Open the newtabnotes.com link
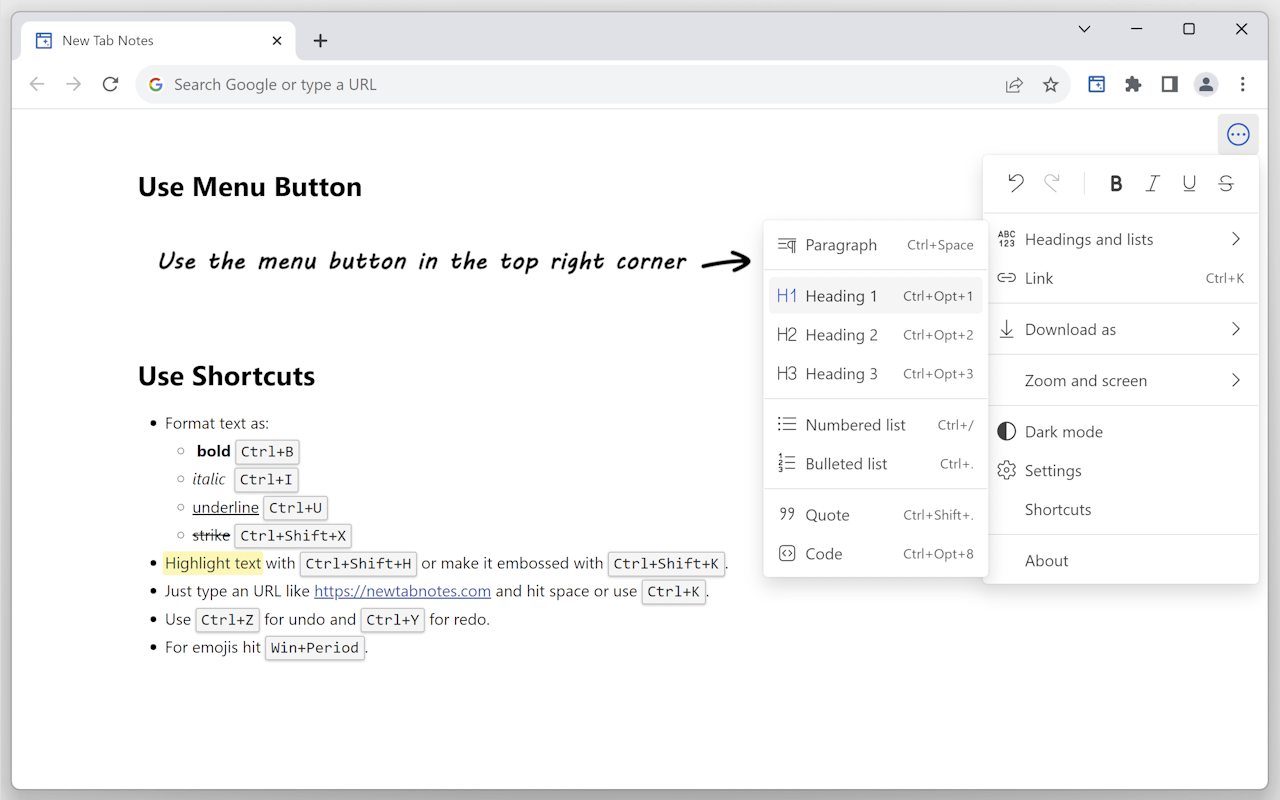Viewport: 1280px width, 800px height. [402, 591]
